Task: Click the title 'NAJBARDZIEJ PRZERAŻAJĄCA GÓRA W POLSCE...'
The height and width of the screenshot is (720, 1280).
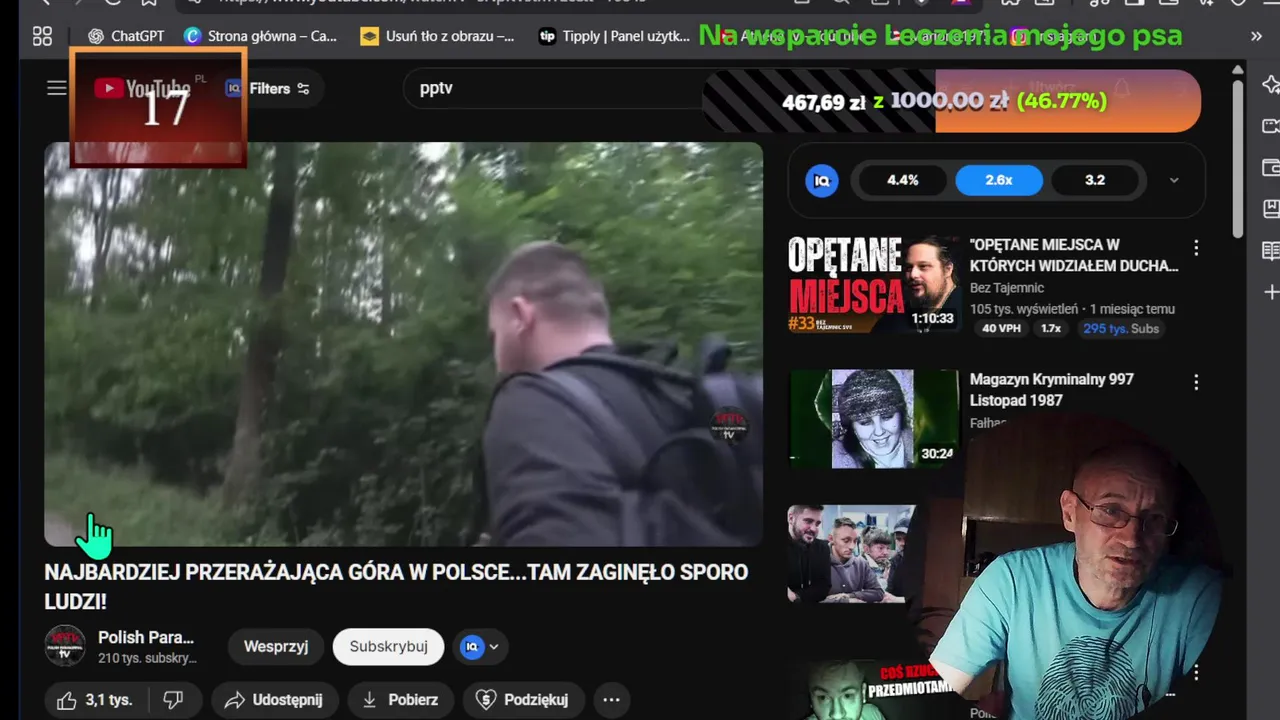Action: coord(396,586)
